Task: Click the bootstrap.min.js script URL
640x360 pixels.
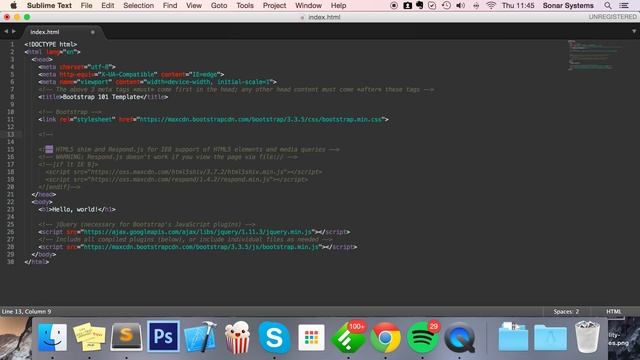Action: 201,247
